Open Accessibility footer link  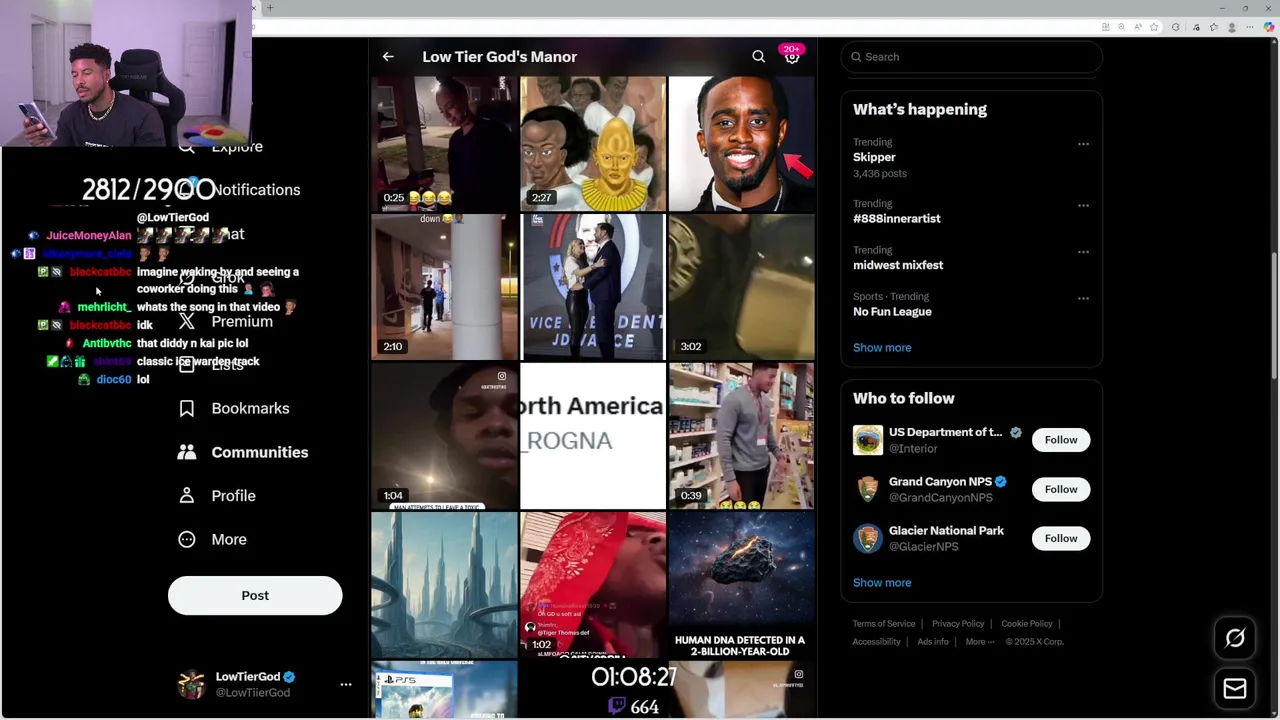click(877, 642)
